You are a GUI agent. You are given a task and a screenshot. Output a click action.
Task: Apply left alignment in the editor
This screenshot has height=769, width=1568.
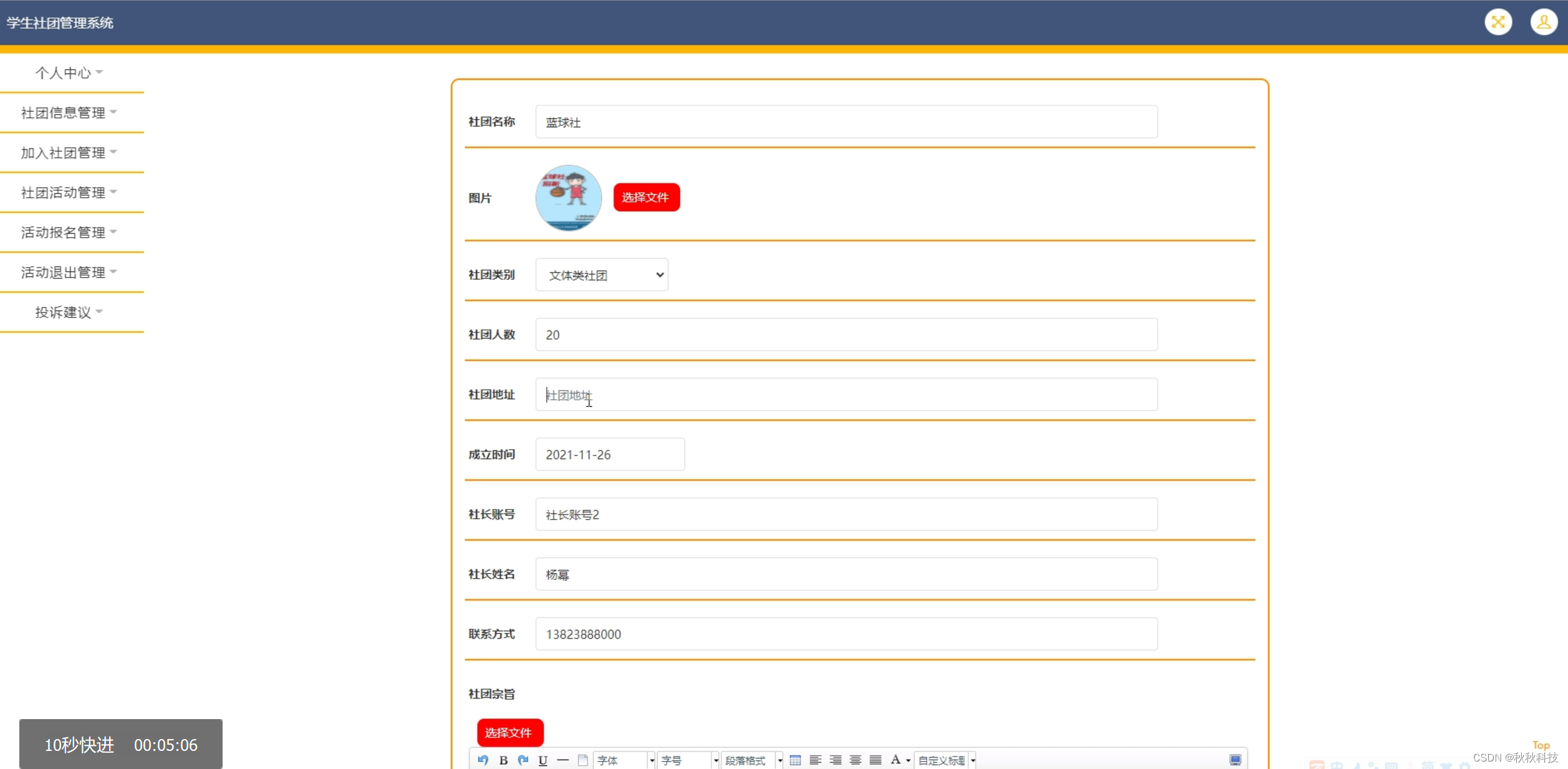(815, 760)
